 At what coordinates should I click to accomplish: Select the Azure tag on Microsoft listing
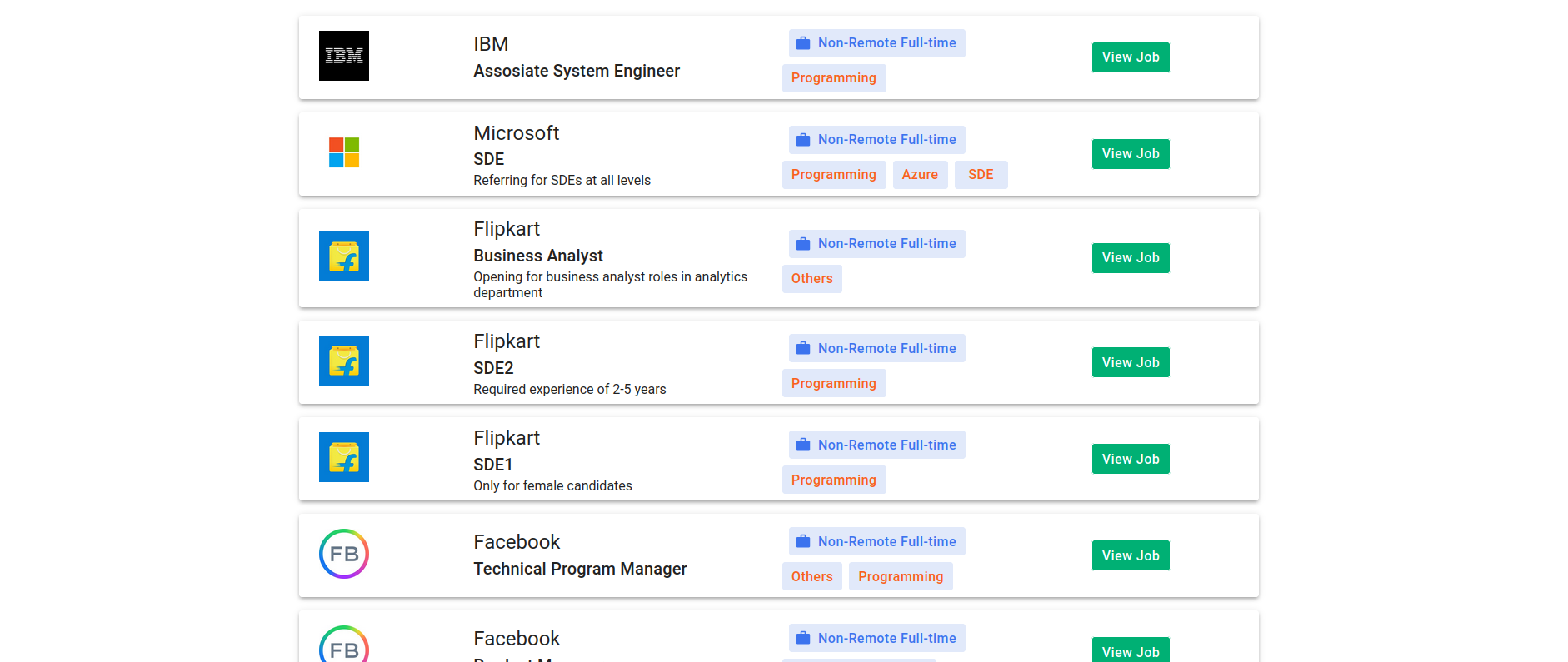click(920, 175)
